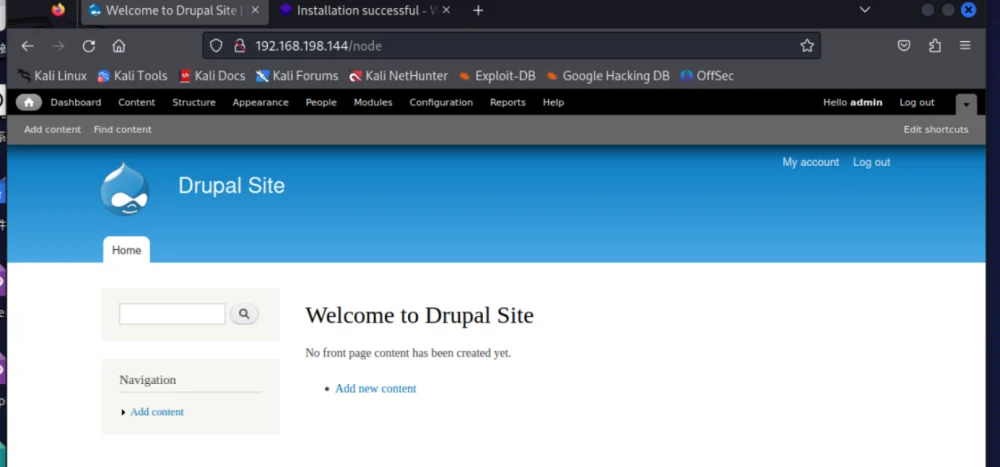Screen dimensions: 1000x467
Task: Click into the site search field
Action: 172,314
